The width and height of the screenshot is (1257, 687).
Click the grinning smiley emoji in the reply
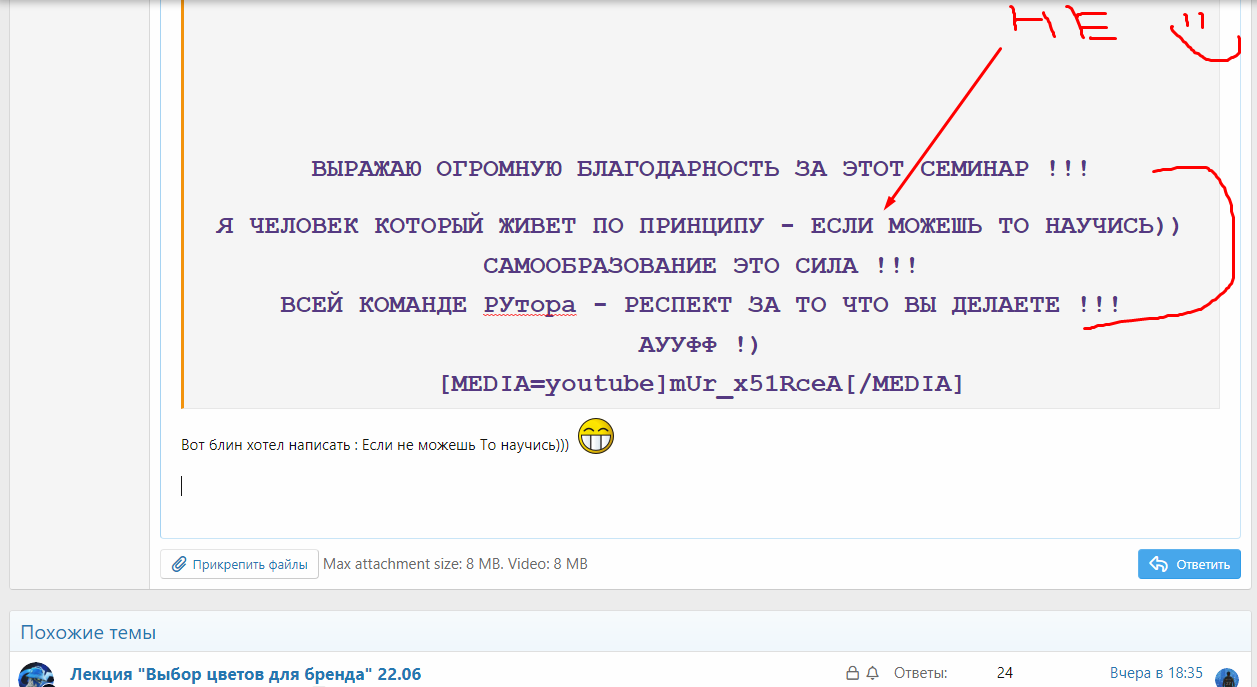596,436
